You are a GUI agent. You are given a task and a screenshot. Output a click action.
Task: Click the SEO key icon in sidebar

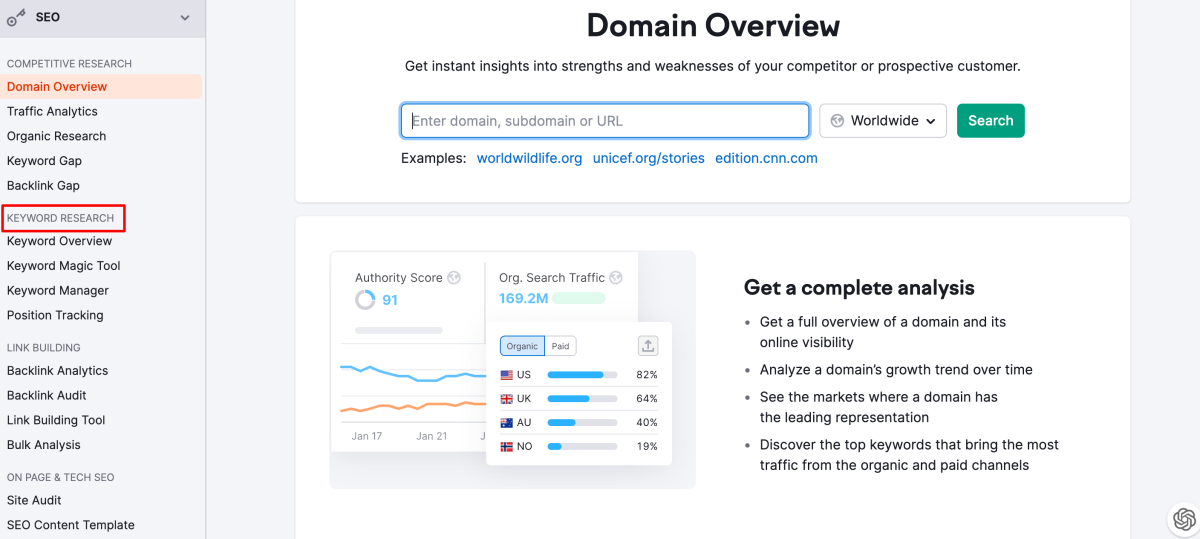click(x=17, y=17)
